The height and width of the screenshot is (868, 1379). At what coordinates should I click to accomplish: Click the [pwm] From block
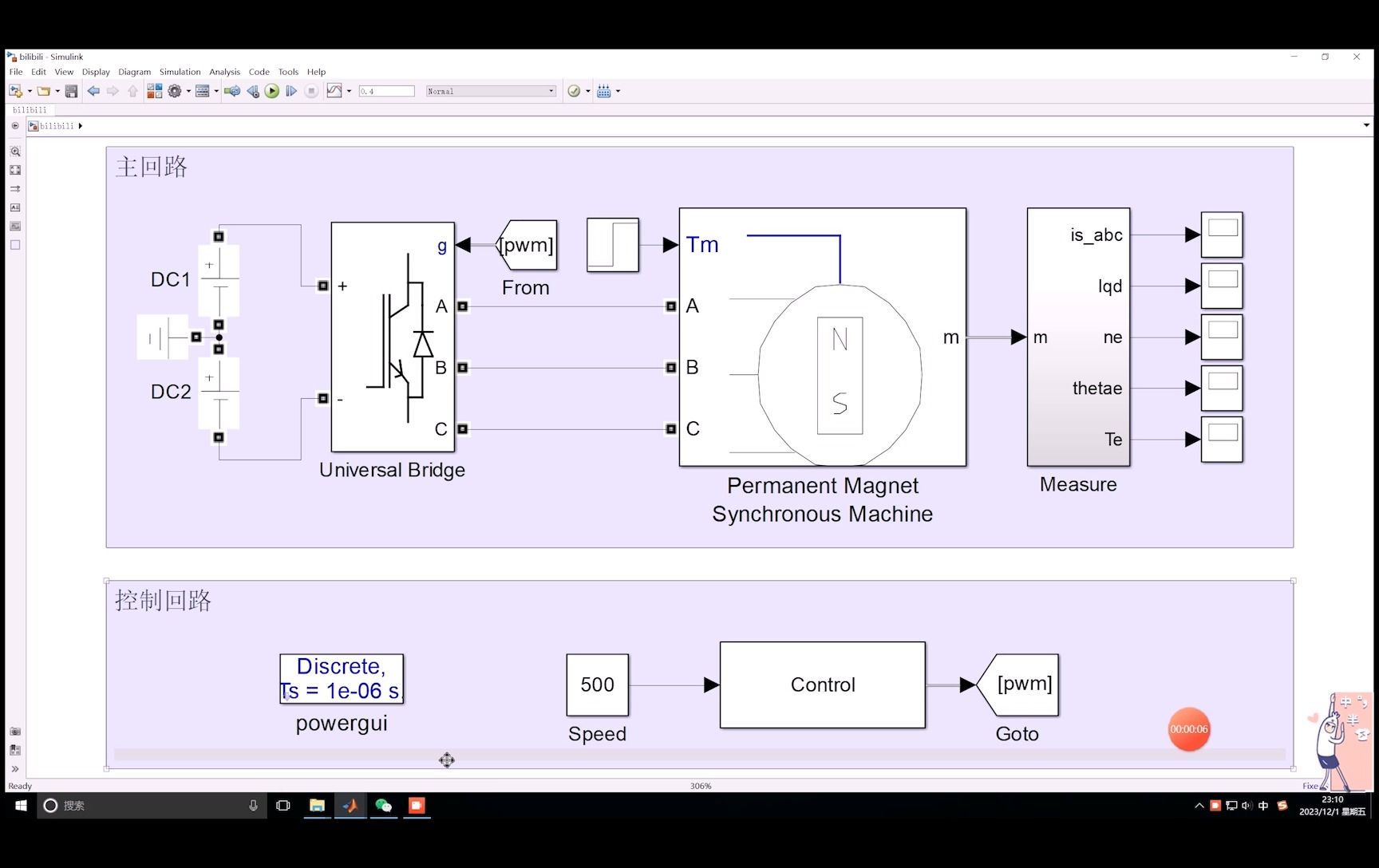pos(527,245)
